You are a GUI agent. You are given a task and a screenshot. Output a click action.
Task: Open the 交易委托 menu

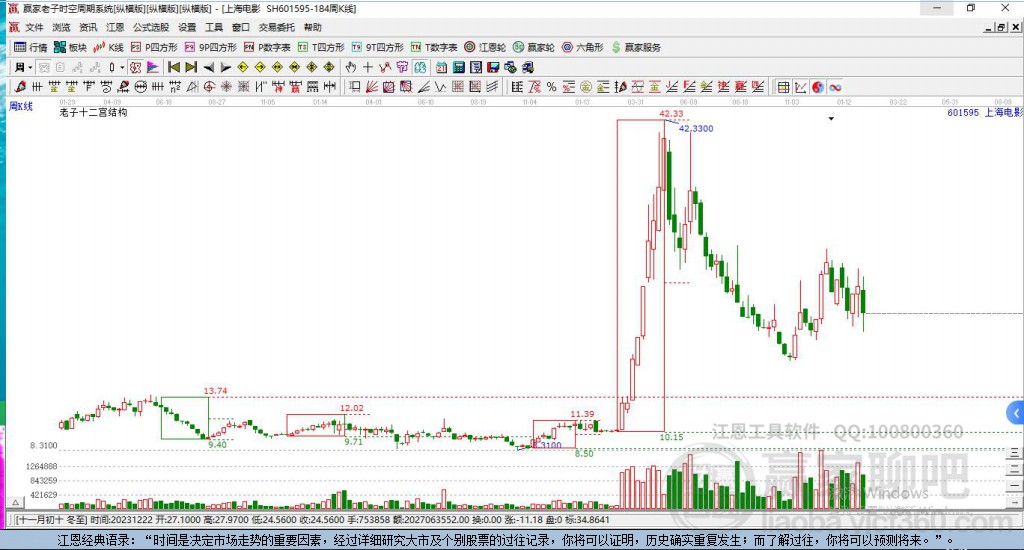[276, 27]
